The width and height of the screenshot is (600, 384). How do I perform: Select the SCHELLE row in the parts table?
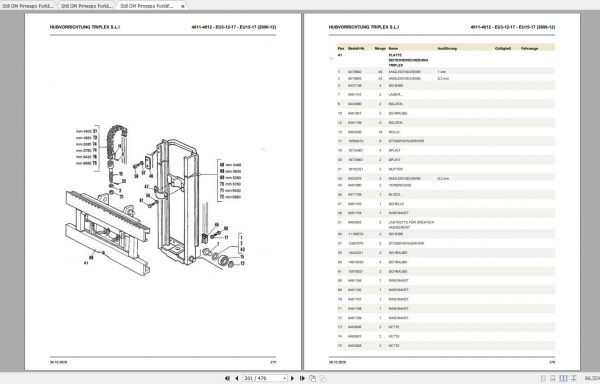tap(446, 204)
